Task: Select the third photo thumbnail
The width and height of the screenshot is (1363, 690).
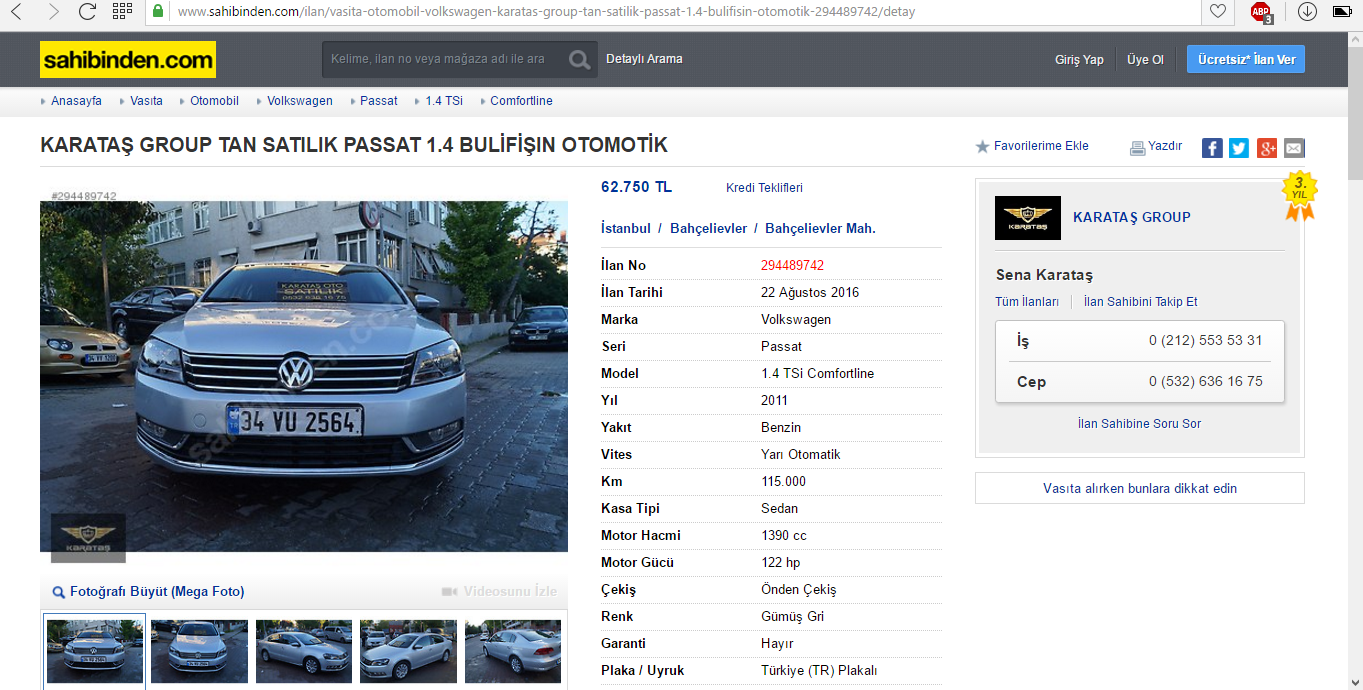Action: pos(304,651)
